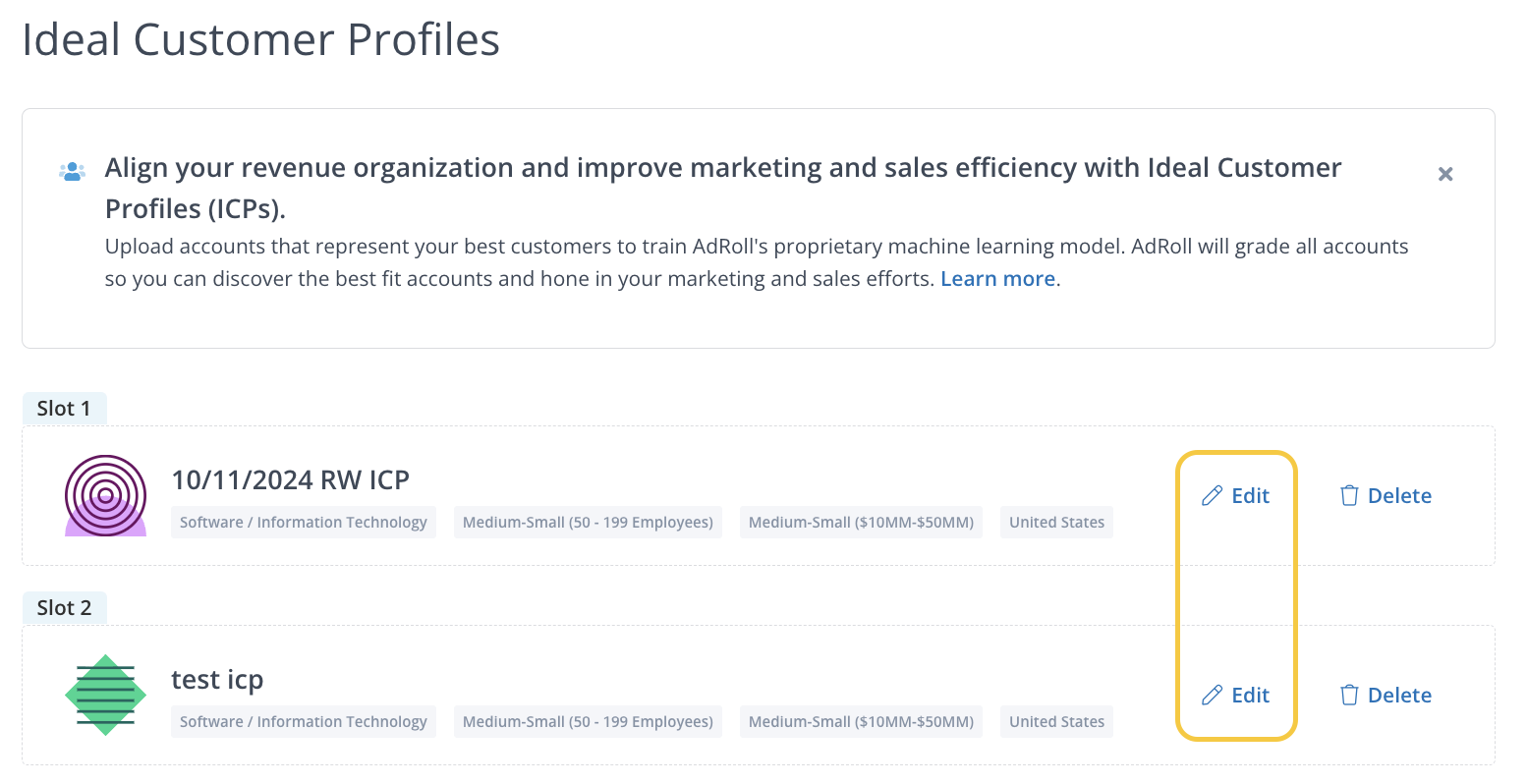Open the Learn more link
1527x784 pixels.
point(997,279)
